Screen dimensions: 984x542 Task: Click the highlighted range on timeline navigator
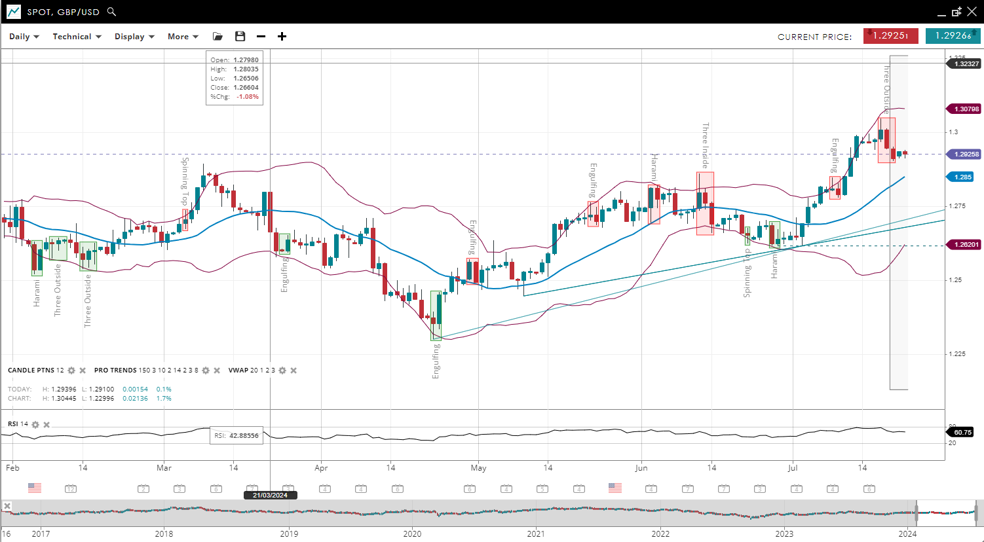tap(946, 516)
